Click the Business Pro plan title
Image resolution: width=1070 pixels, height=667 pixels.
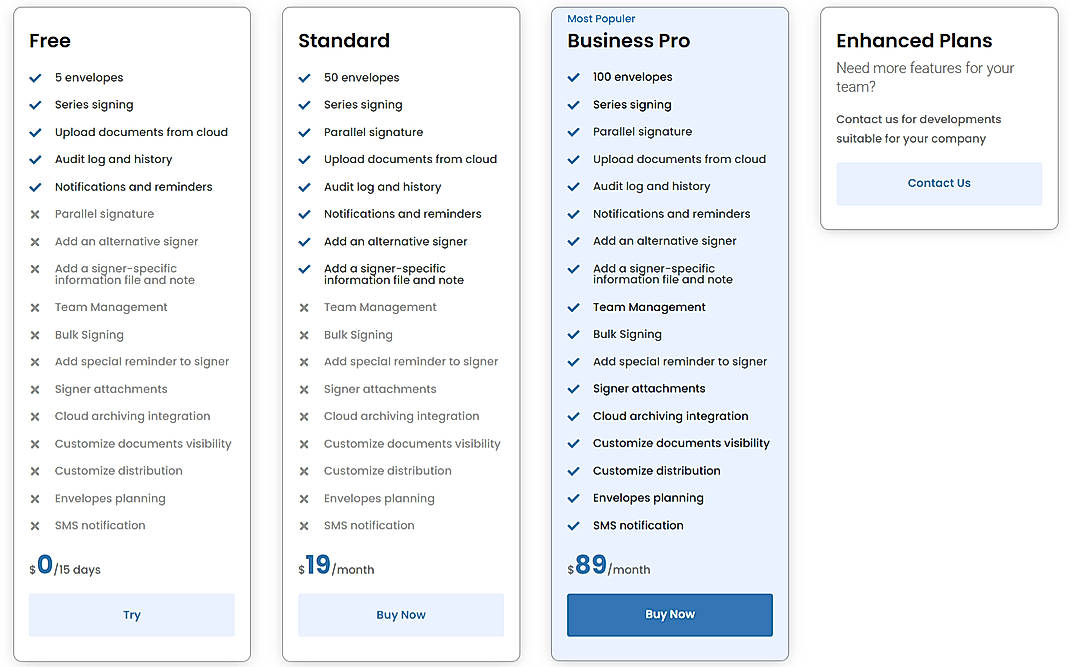(x=628, y=42)
